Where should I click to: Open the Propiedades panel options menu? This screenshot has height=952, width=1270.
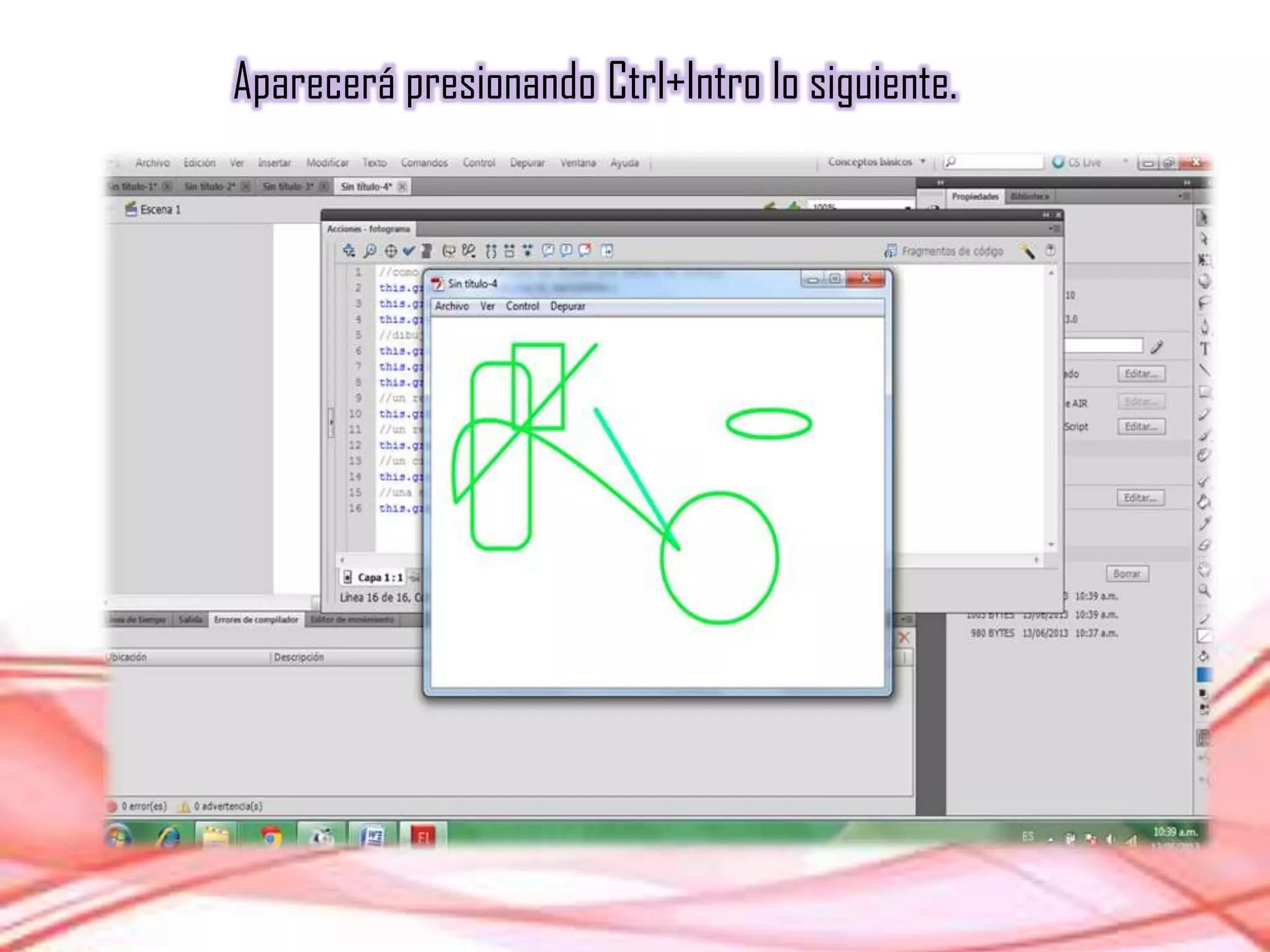(x=1184, y=196)
